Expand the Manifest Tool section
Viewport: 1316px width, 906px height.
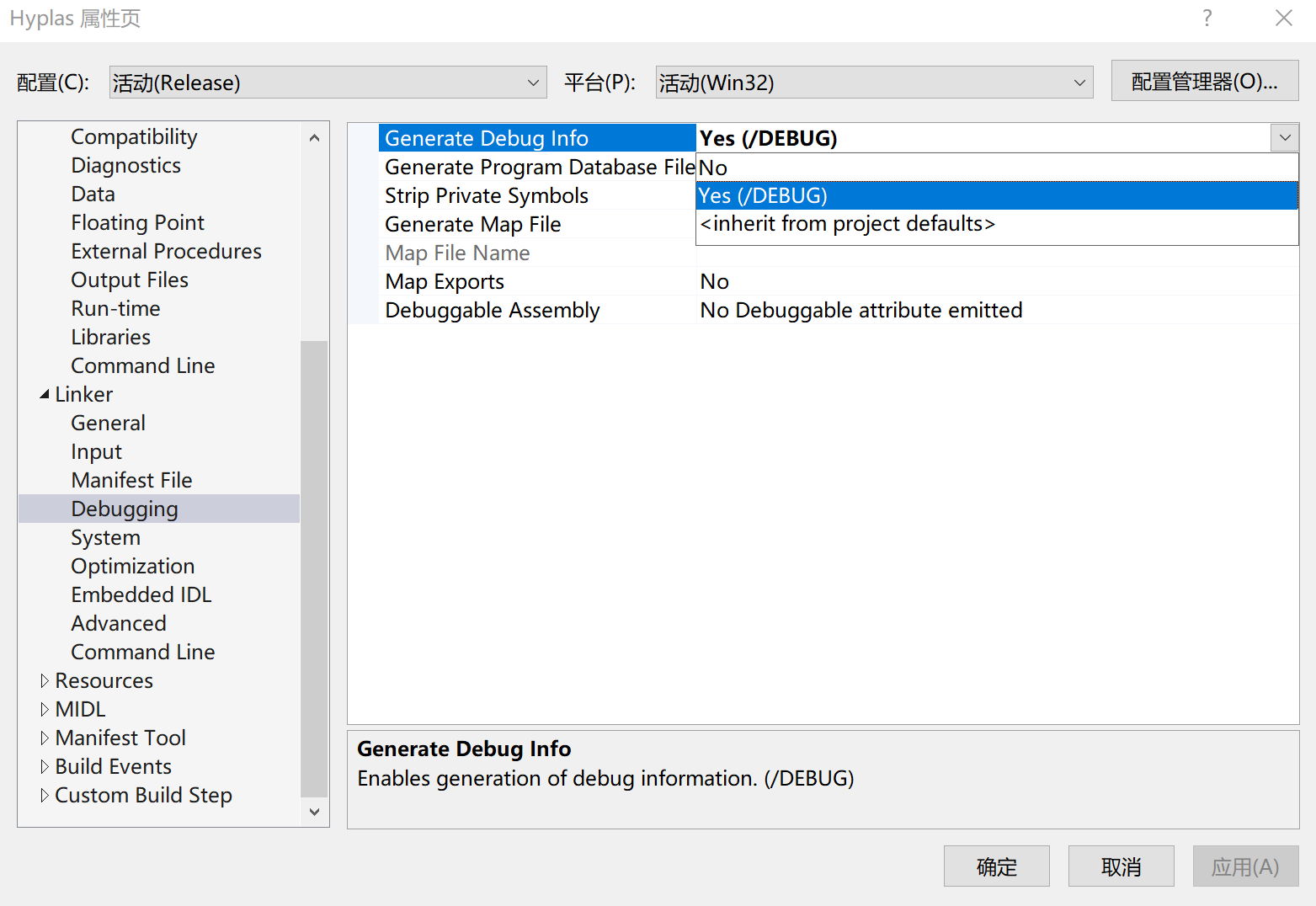(45, 738)
